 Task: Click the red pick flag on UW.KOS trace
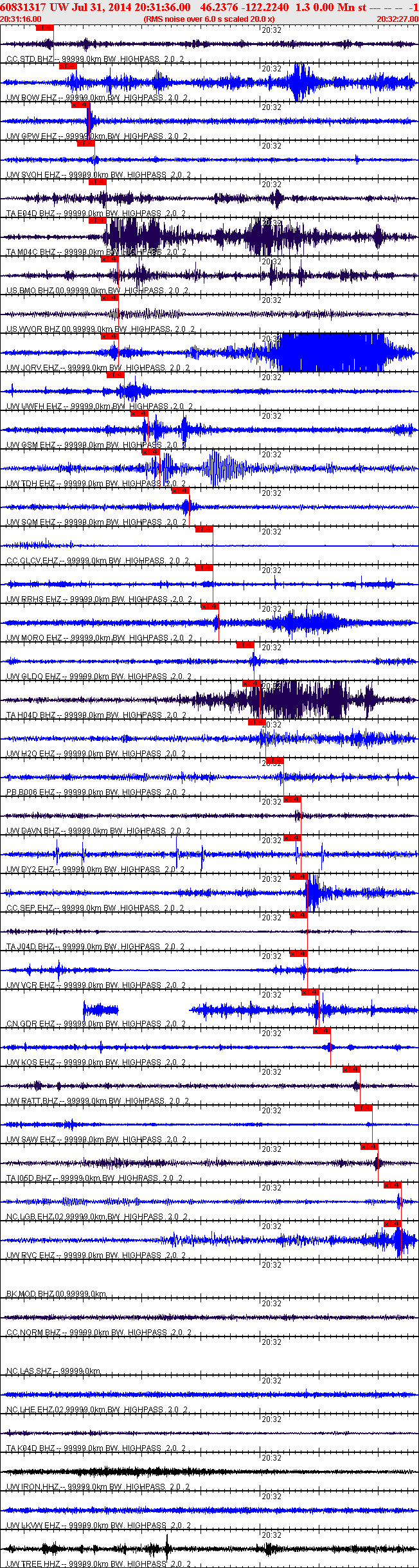323,1031
